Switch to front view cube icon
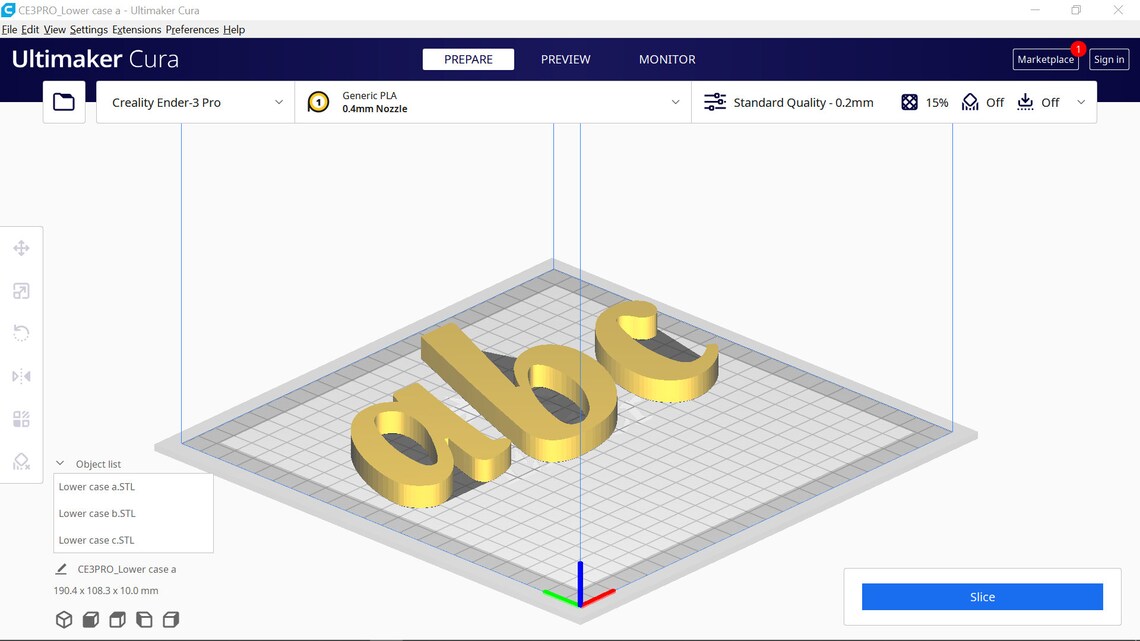 pyautogui.click(x=90, y=619)
